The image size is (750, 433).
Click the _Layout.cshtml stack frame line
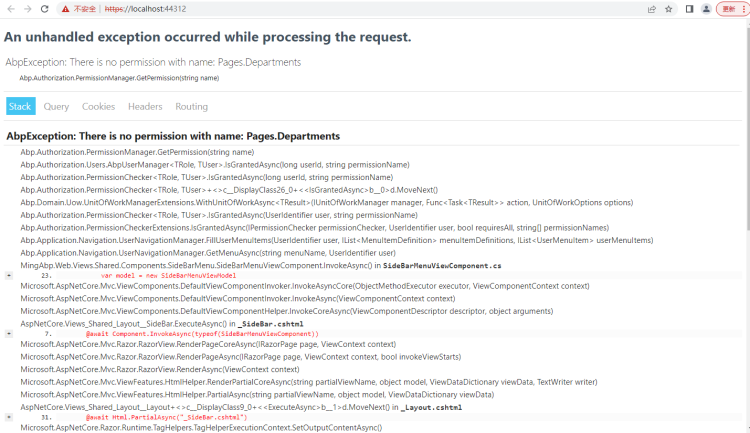tap(240, 407)
